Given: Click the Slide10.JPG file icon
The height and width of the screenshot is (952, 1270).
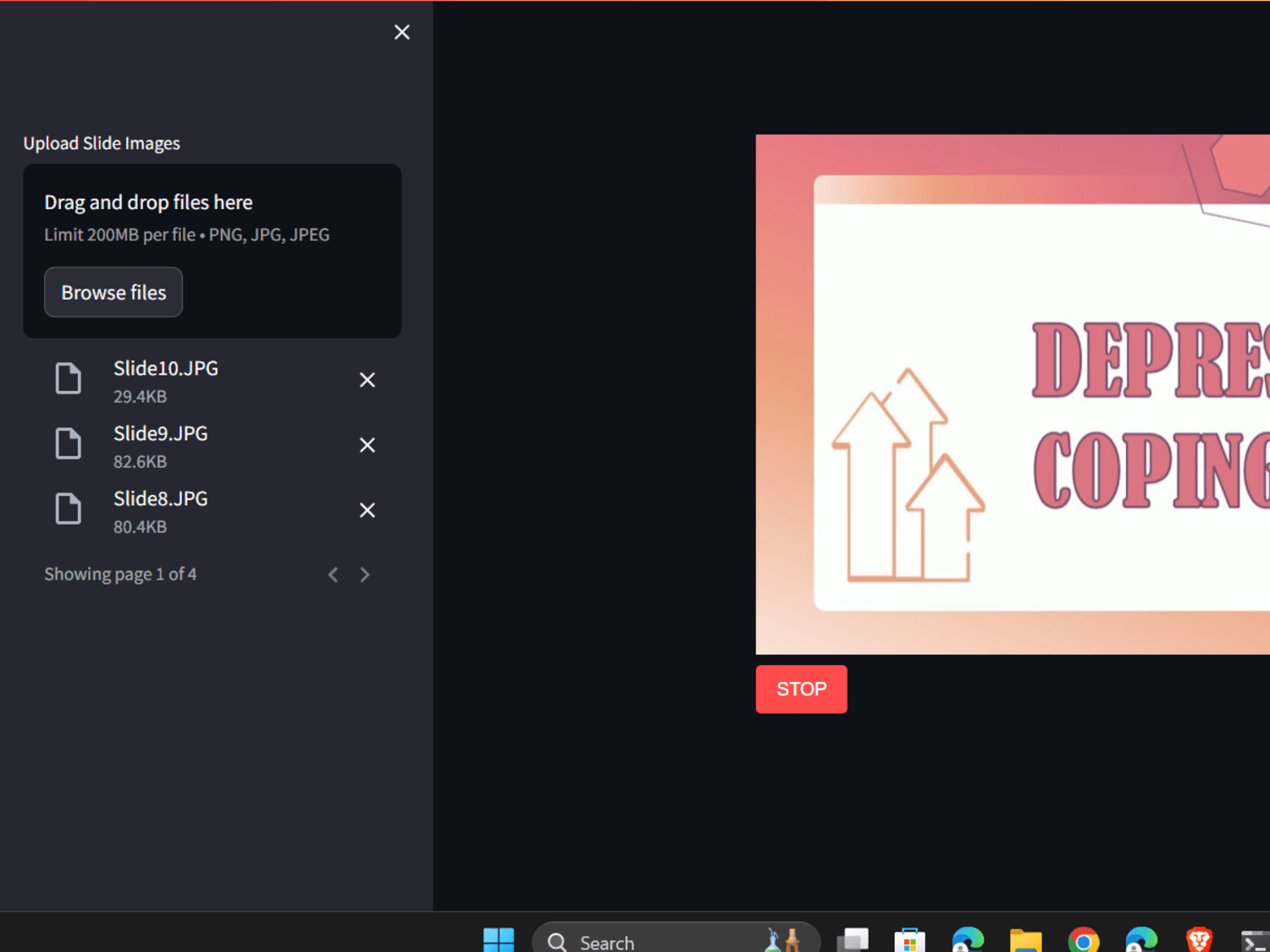Looking at the screenshot, I should 69,378.
